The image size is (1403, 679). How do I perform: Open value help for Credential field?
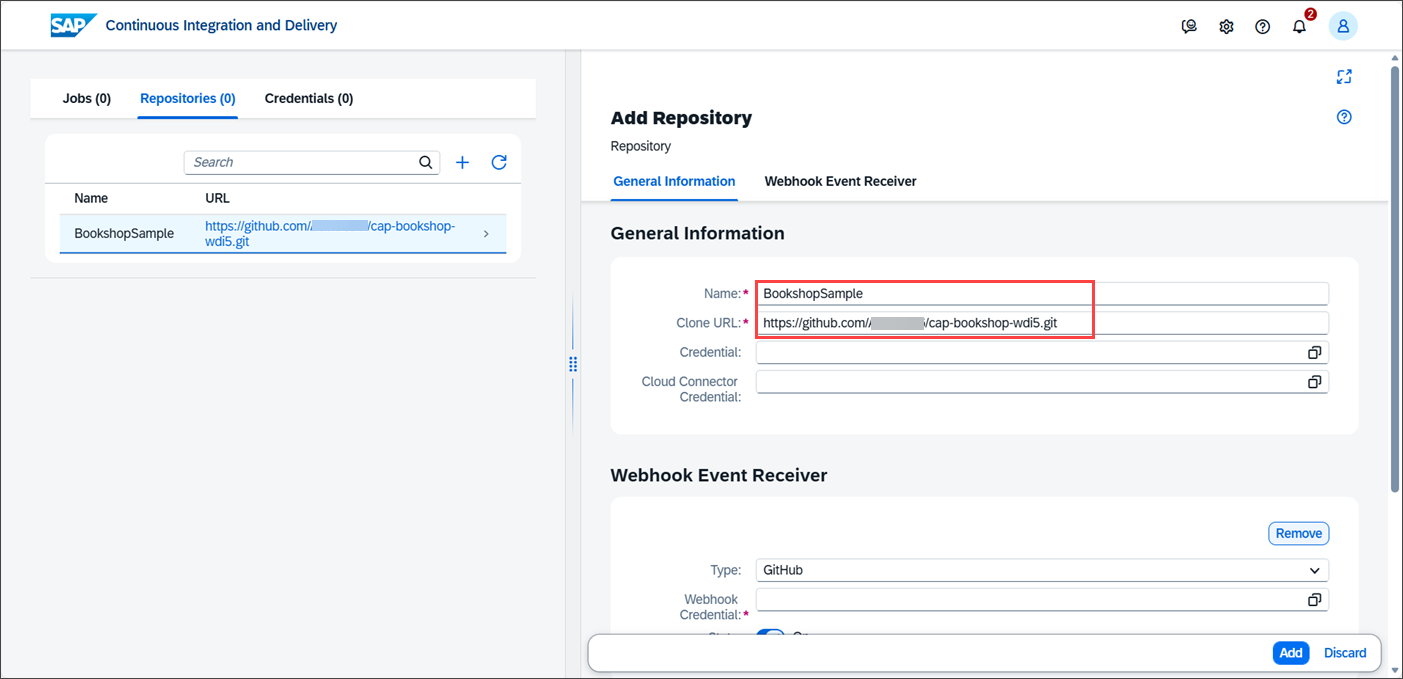point(1314,353)
